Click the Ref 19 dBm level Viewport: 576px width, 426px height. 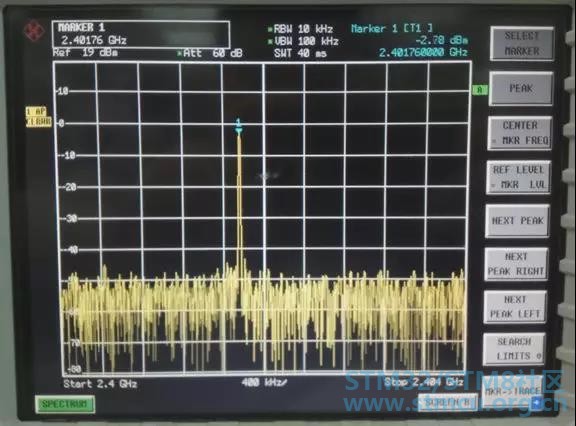coord(85,53)
